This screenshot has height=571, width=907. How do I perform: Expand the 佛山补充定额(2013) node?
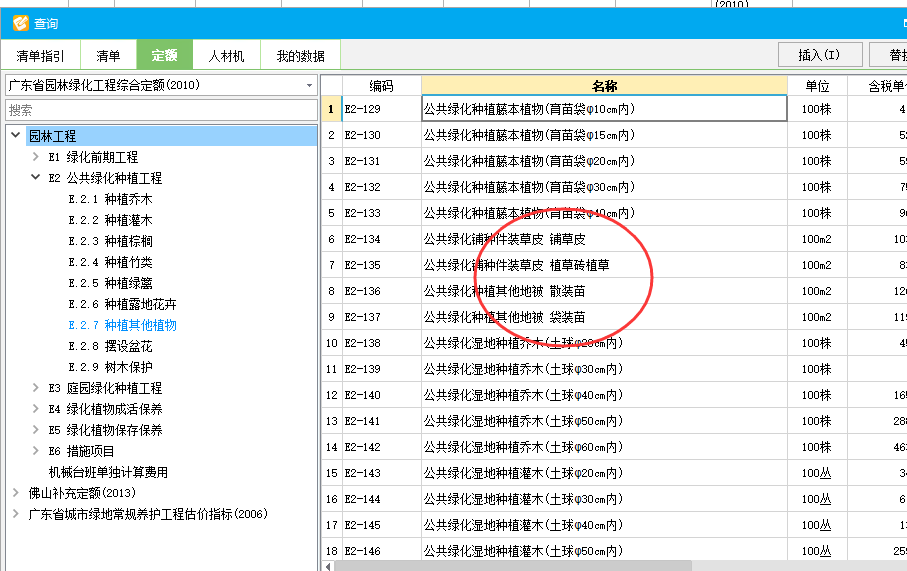point(16,492)
